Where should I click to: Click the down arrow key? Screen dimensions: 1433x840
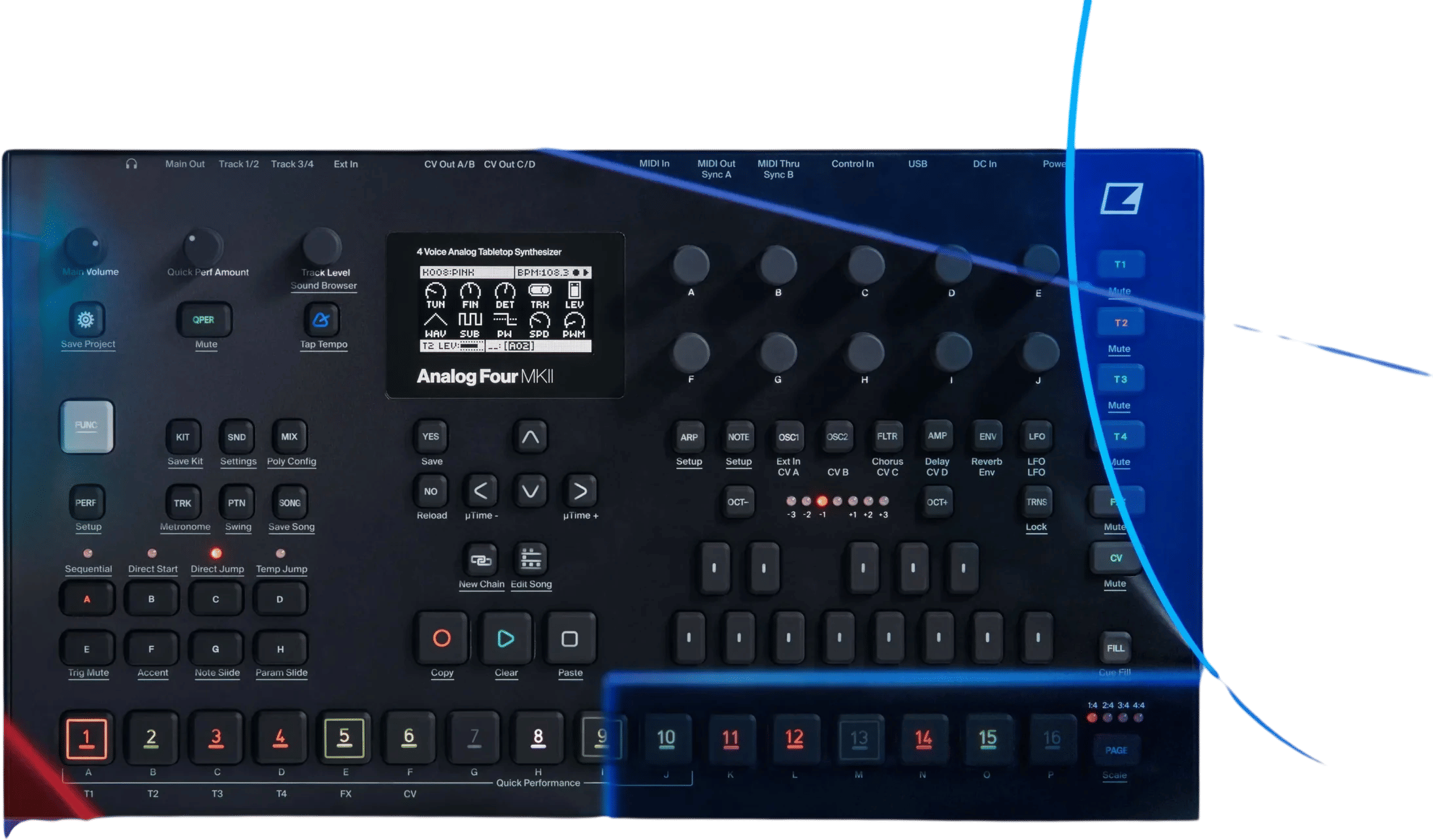point(531,491)
